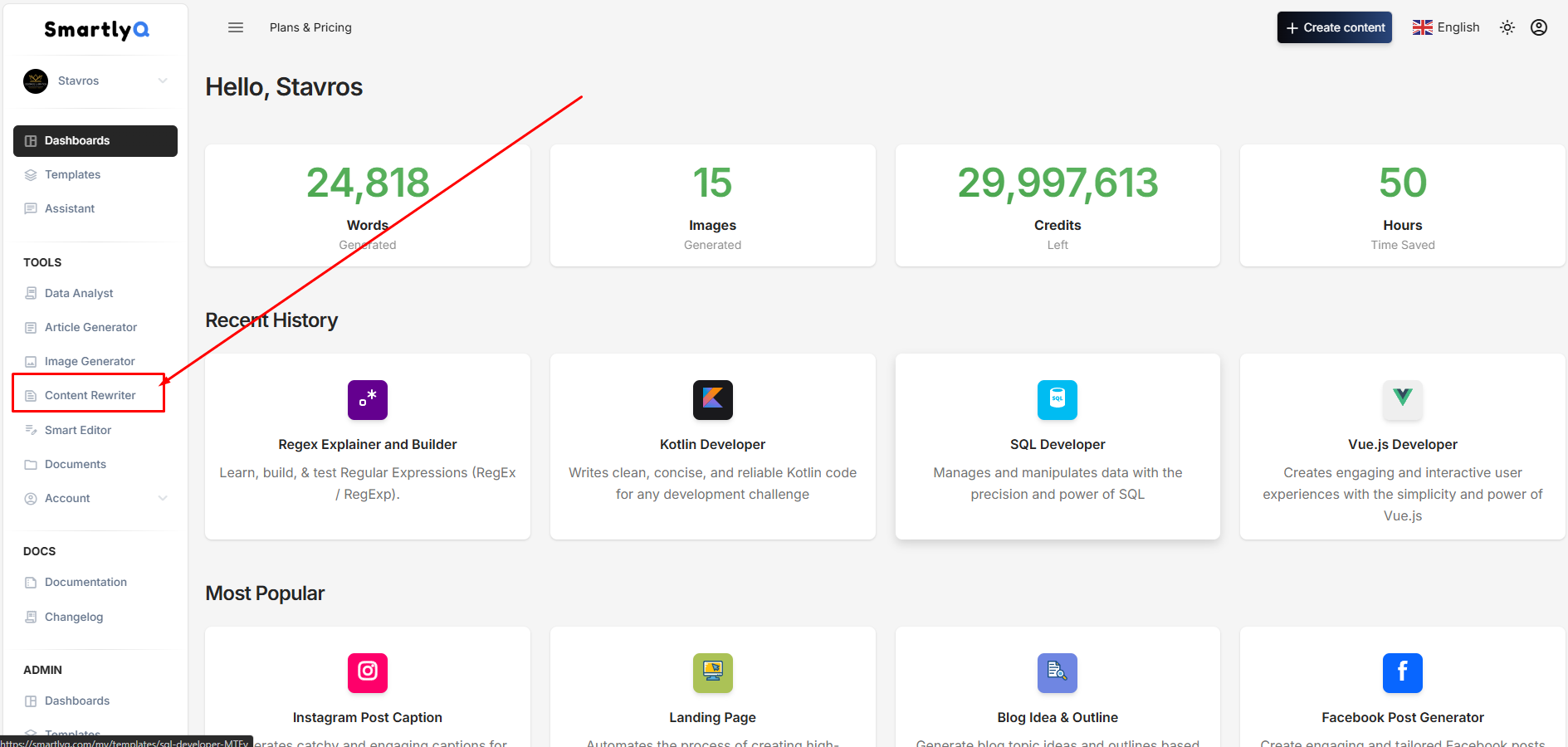This screenshot has width=1568, height=747.
Task: Open the Instagram Post Caption title
Action: [x=368, y=718]
